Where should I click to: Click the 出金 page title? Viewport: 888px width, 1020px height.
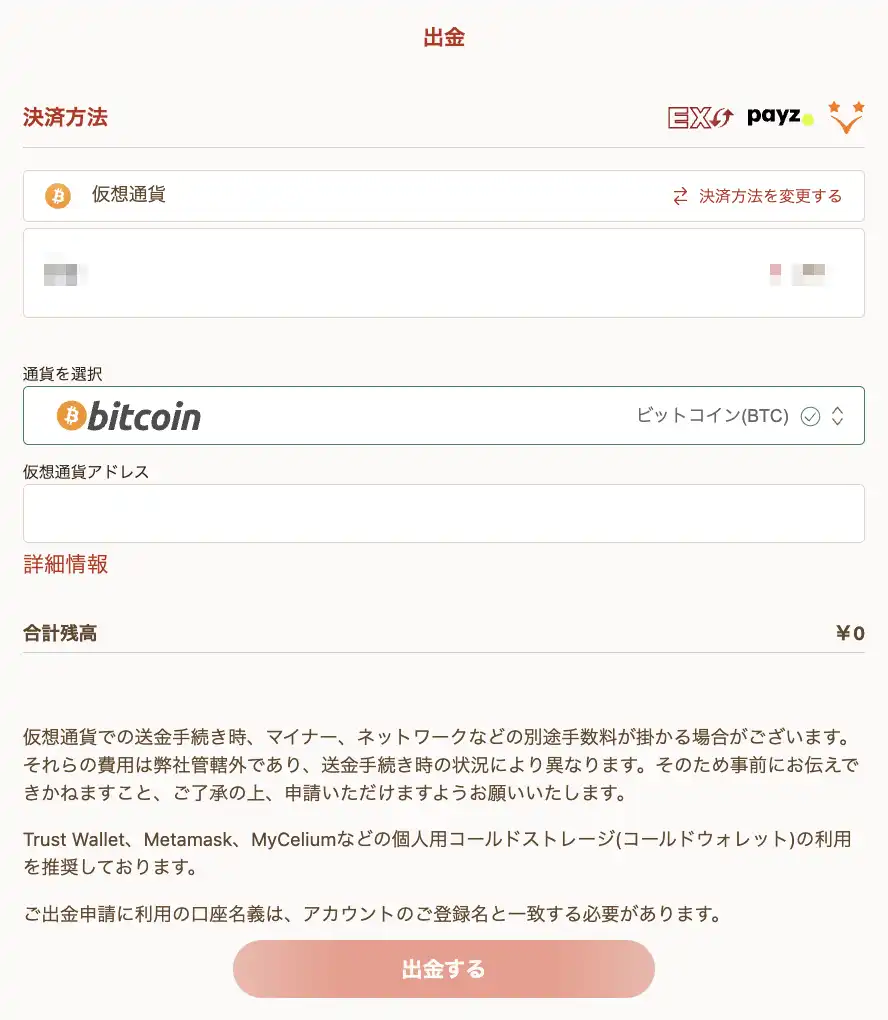(444, 38)
